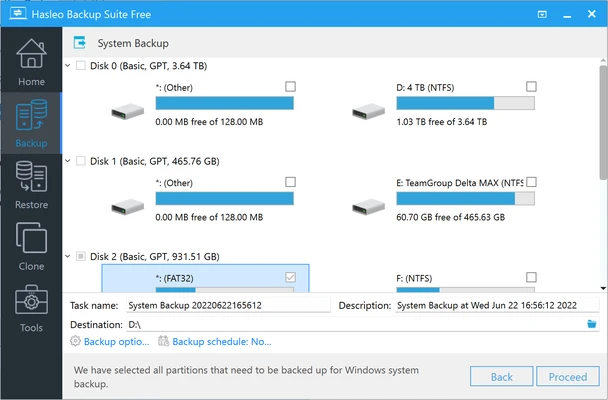Click the Backup schedule calendar icon

164,341
